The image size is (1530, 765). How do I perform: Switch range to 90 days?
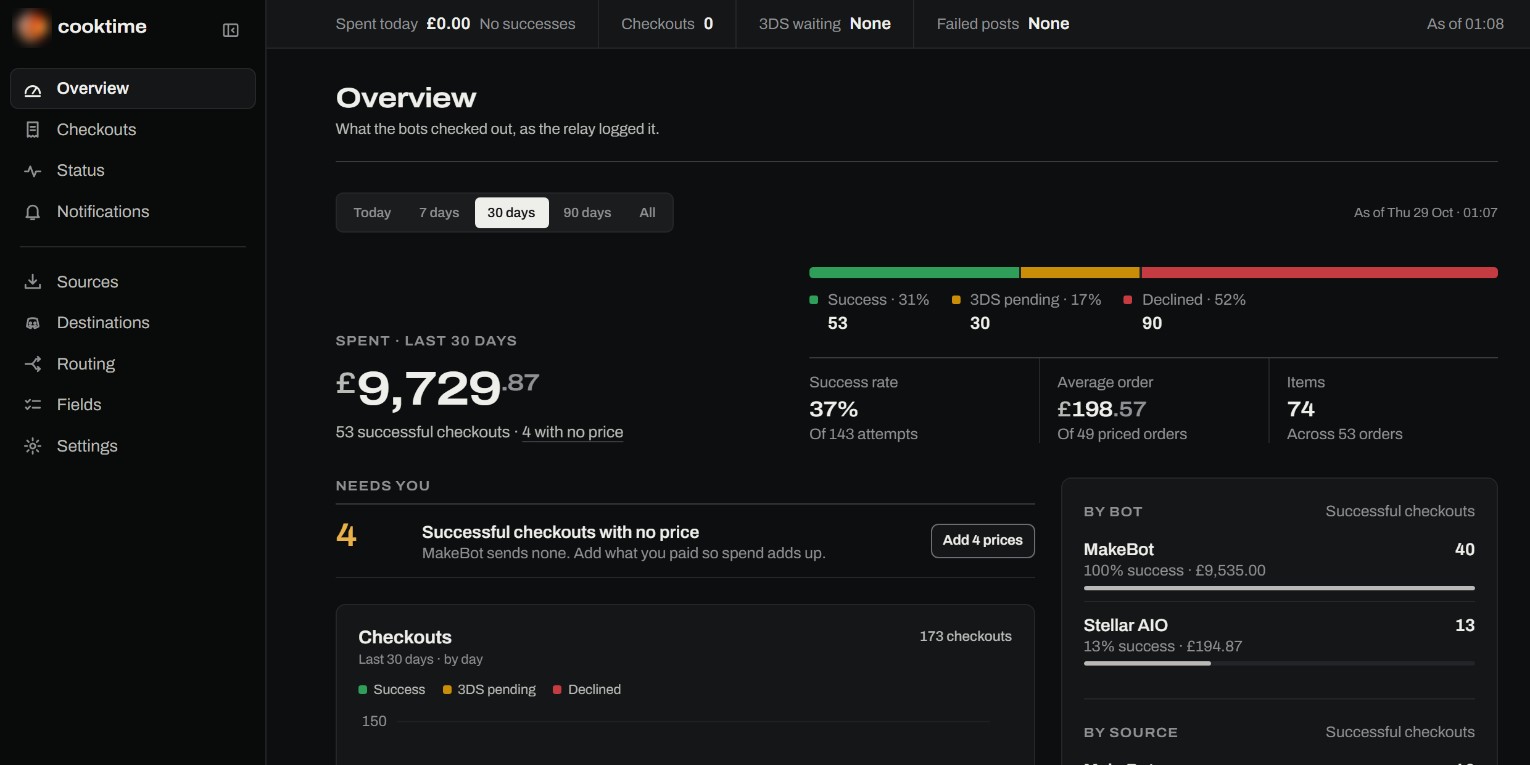coord(587,212)
